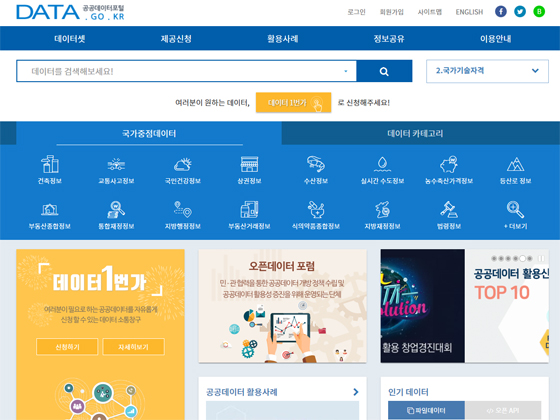
Task: Click the magnifier search button
Action: (384, 71)
